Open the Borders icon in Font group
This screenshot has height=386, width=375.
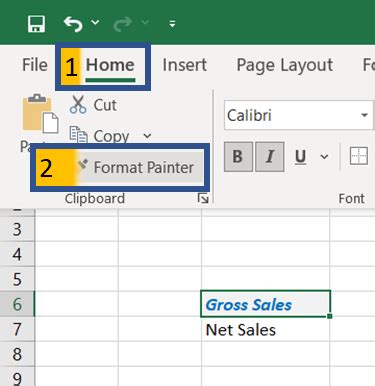tap(359, 156)
